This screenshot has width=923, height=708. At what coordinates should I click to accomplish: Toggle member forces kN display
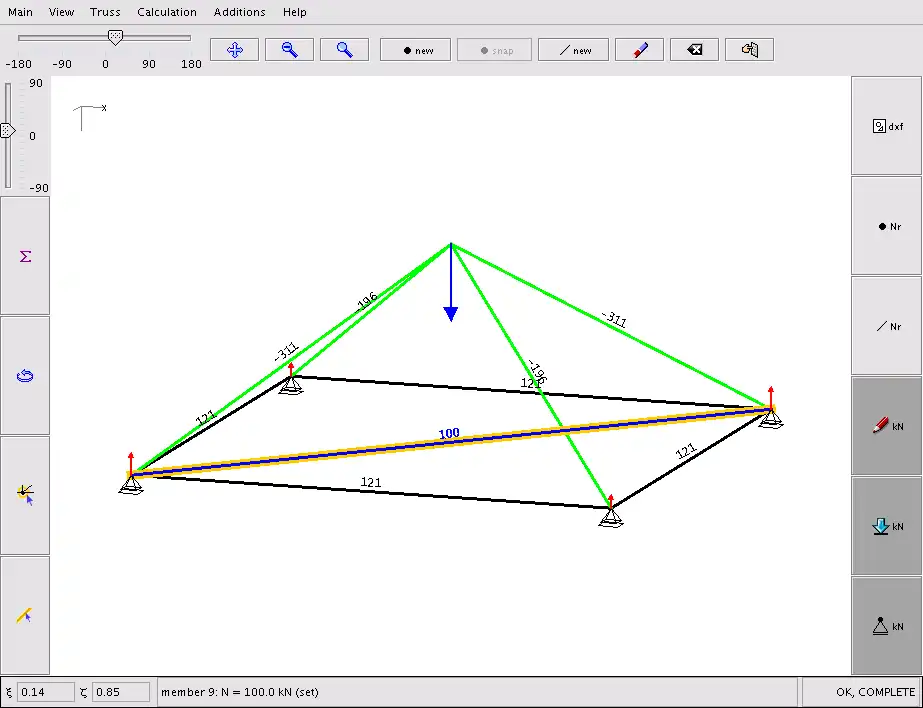coord(887,426)
